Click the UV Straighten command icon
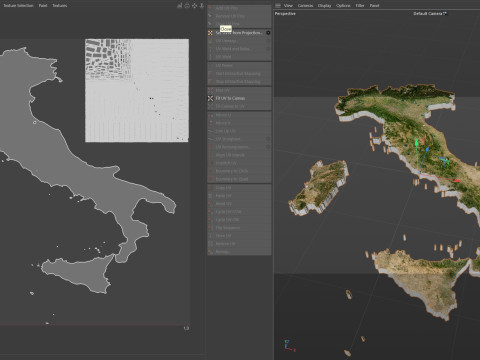 click(x=210, y=139)
